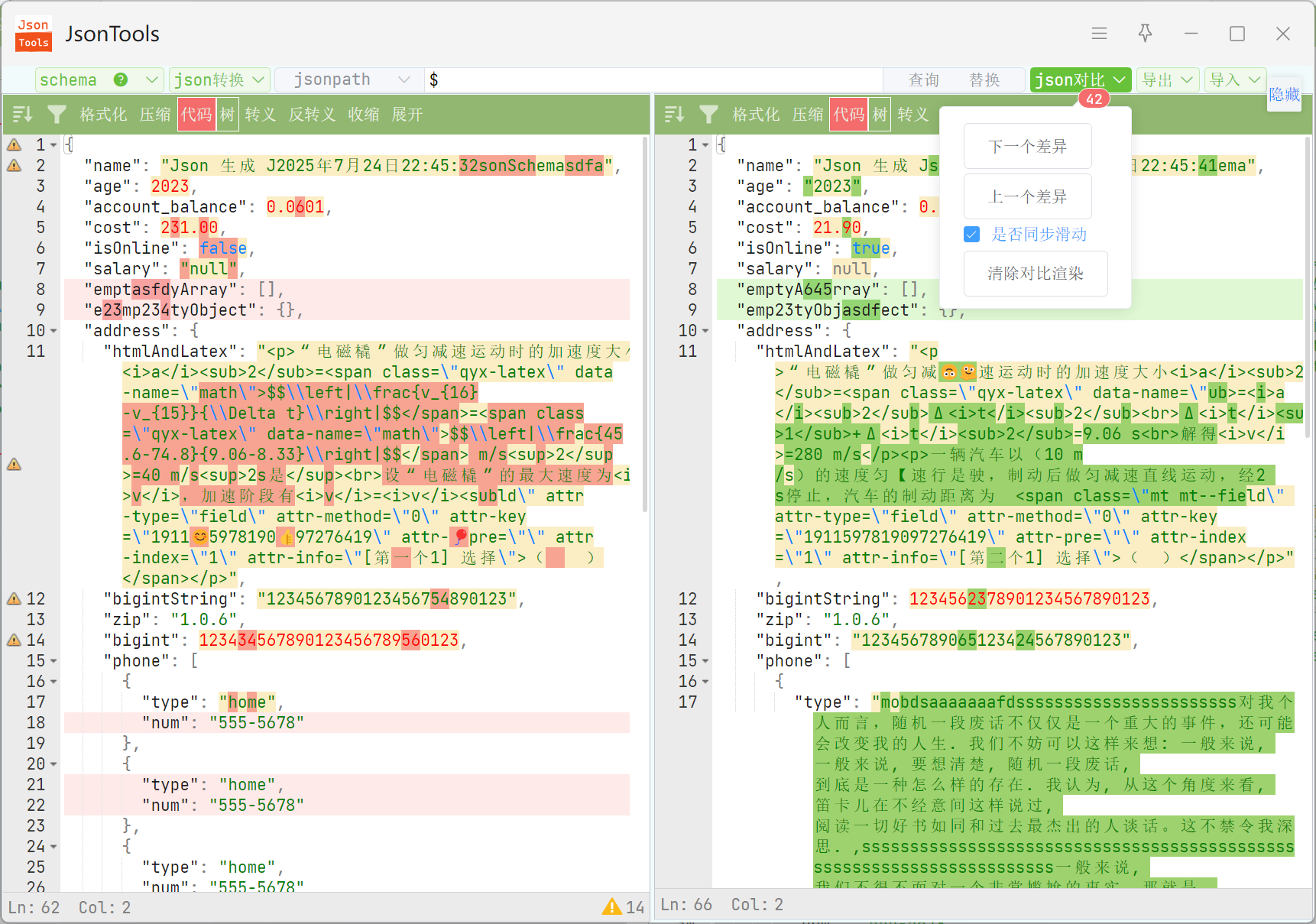Click "isOnline" true value in right editor
The height and width of the screenshot is (924, 1316).
871,248
